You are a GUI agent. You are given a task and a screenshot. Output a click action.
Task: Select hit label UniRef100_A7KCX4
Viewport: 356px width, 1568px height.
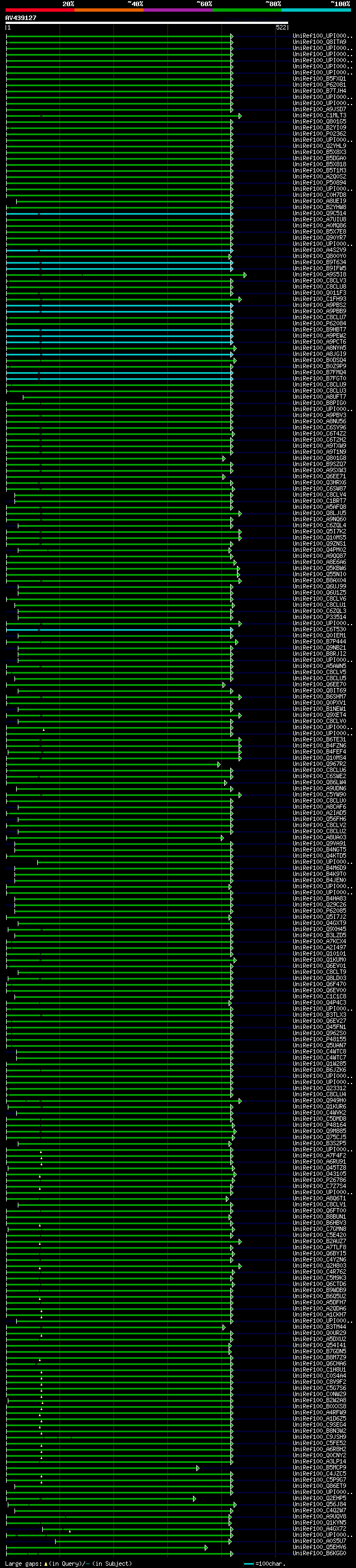[319, 942]
